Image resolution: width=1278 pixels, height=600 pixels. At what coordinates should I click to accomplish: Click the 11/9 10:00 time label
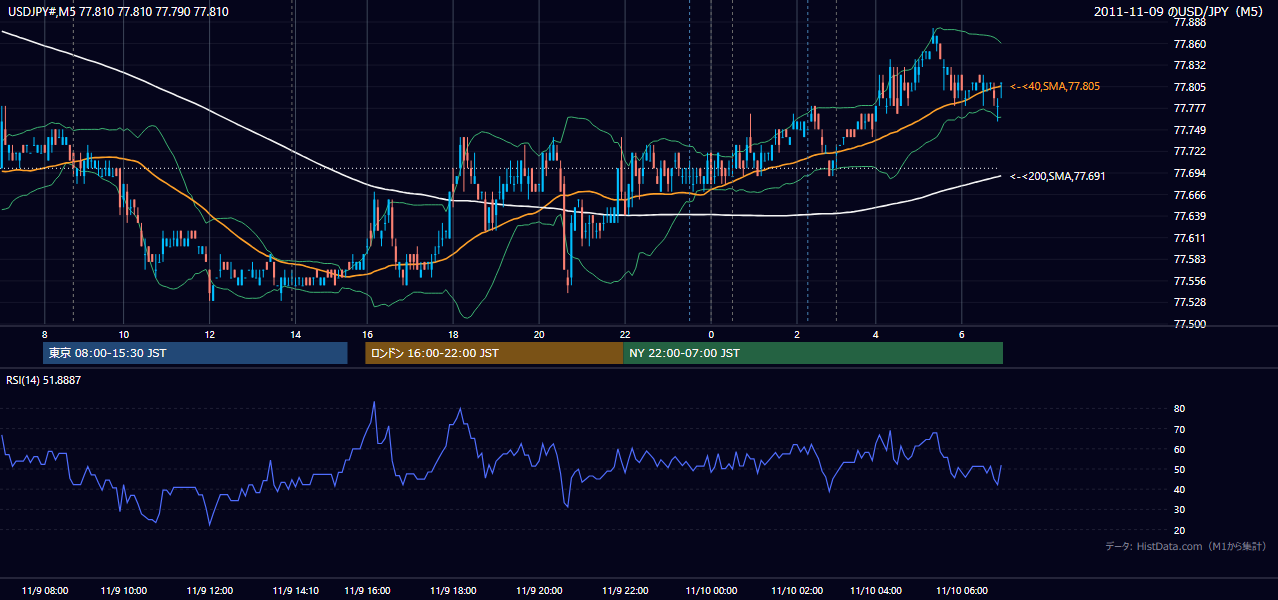(x=124, y=590)
